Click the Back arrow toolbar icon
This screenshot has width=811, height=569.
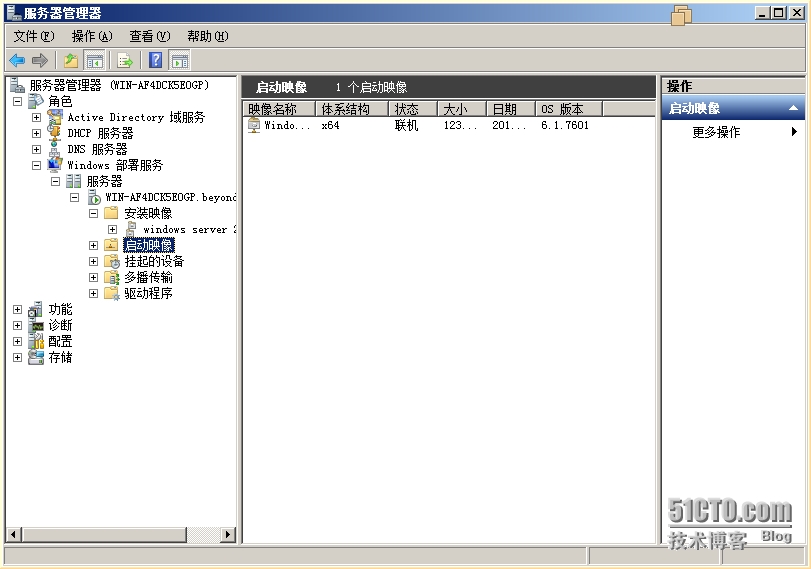(17, 61)
